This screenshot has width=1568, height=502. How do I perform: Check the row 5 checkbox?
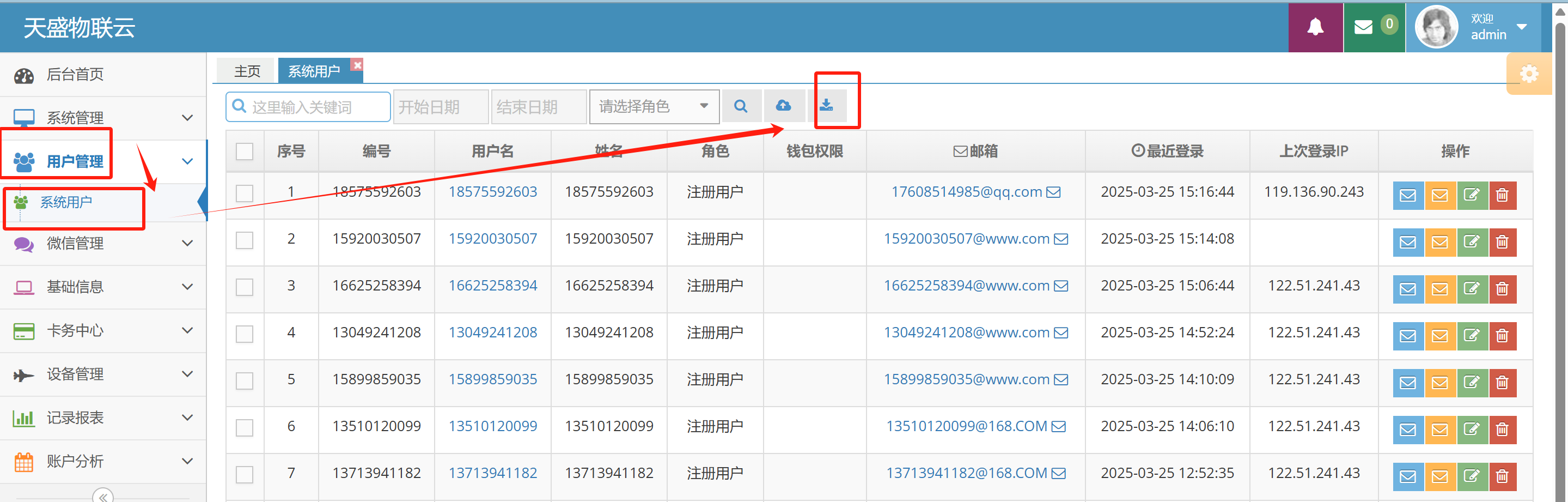(244, 382)
